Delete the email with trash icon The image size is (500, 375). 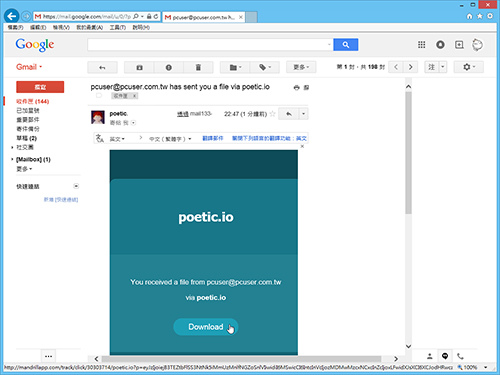[x=198, y=67]
